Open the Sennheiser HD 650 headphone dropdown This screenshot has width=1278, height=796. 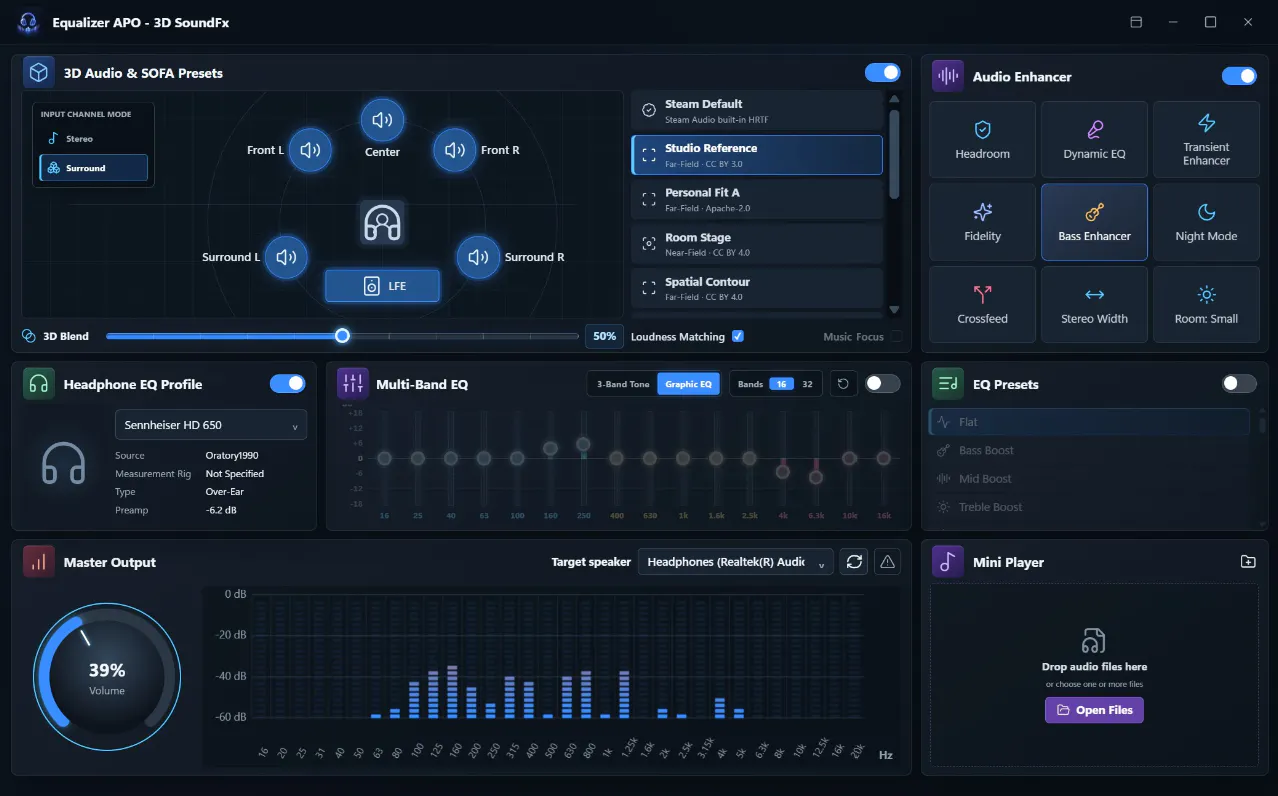[x=211, y=425]
